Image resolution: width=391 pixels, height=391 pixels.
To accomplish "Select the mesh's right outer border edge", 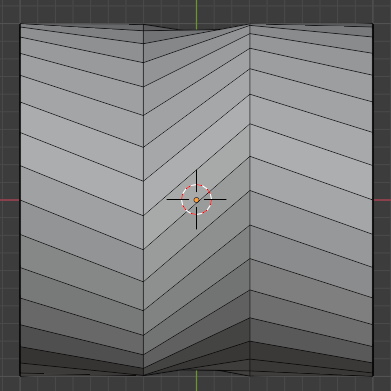I will pos(372,200).
